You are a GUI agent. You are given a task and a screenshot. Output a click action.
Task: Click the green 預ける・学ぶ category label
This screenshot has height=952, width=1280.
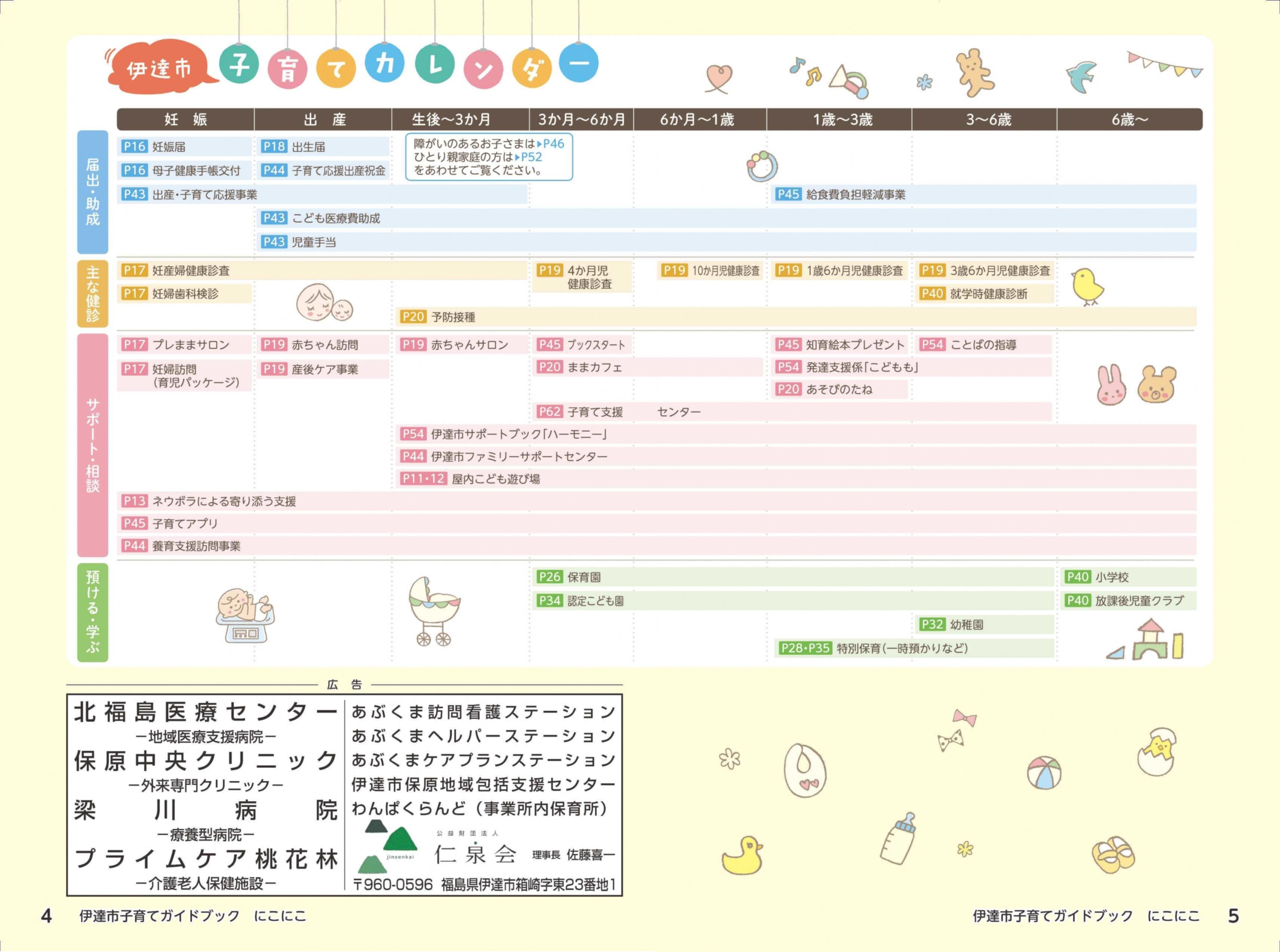click(93, 612)
